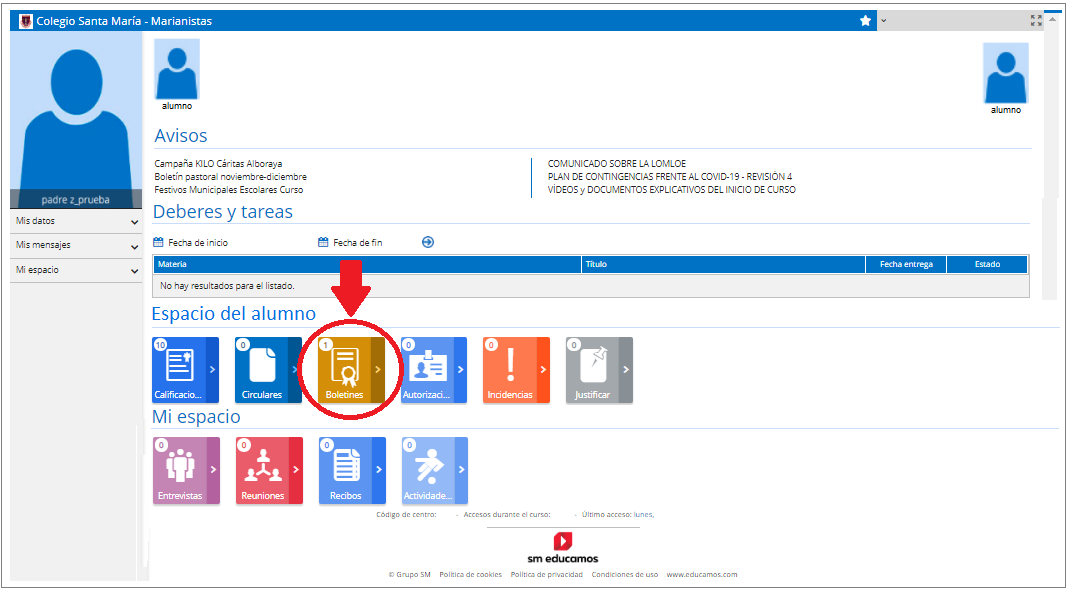Expand the Mi espacio sidebar menu
This screenshot has width=1074, height=594.
pyautogui.click(x=76, y=270)
